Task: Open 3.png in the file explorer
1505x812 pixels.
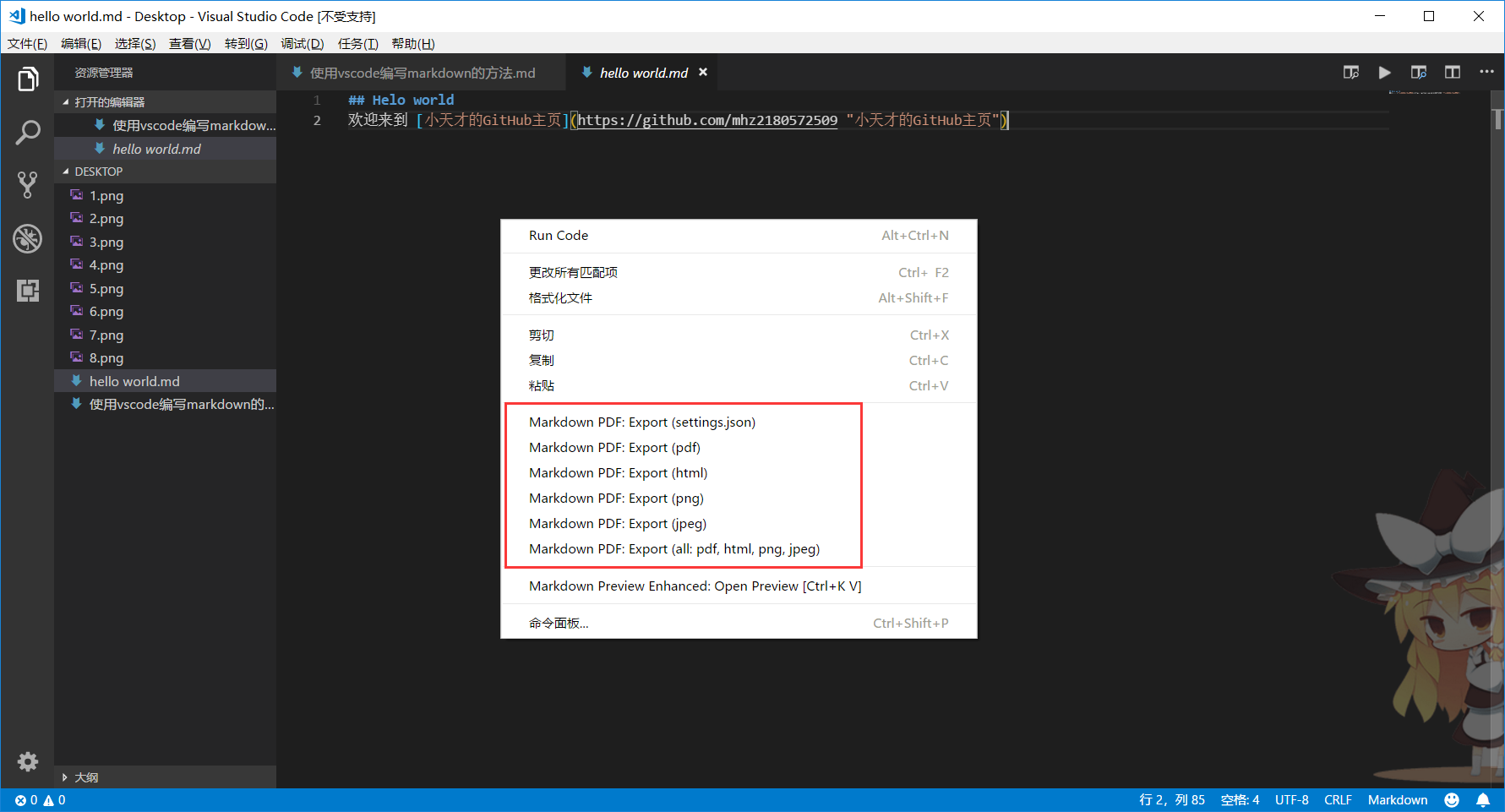Action: point(165,243)
